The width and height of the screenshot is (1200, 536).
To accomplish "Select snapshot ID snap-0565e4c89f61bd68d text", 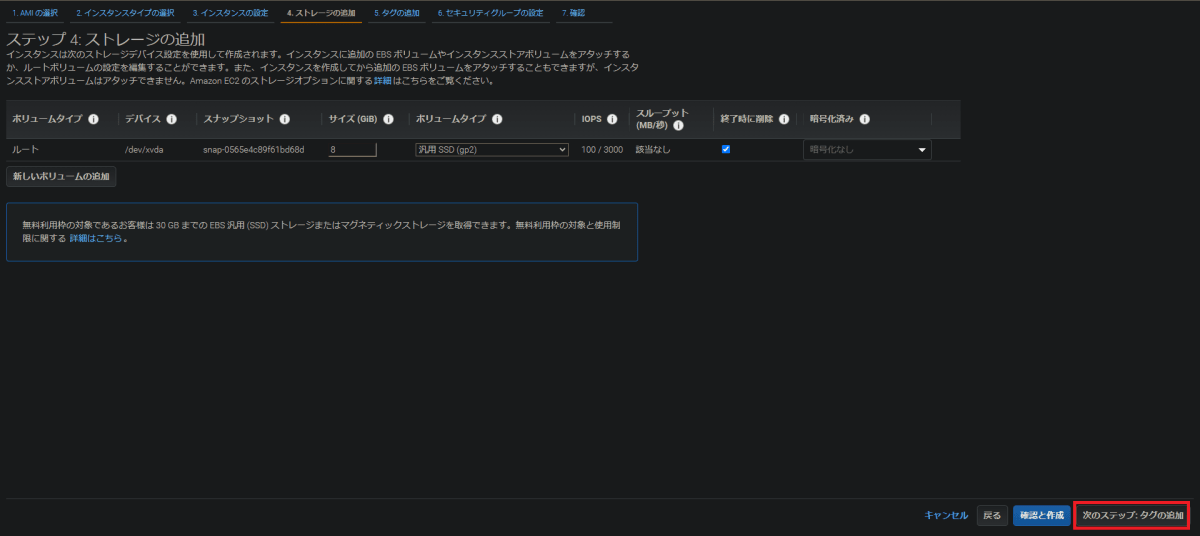I will click(253, 149).
